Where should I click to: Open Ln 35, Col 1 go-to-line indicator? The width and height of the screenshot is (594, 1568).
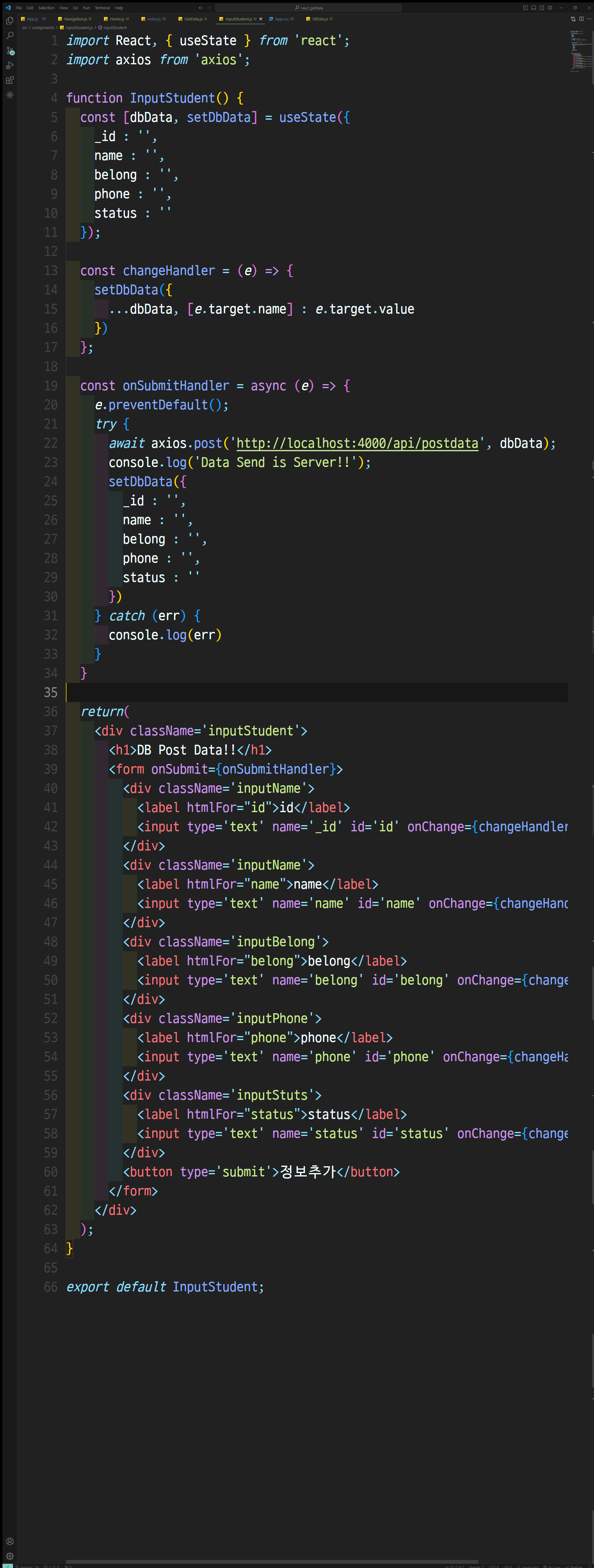coord(454,1566)
